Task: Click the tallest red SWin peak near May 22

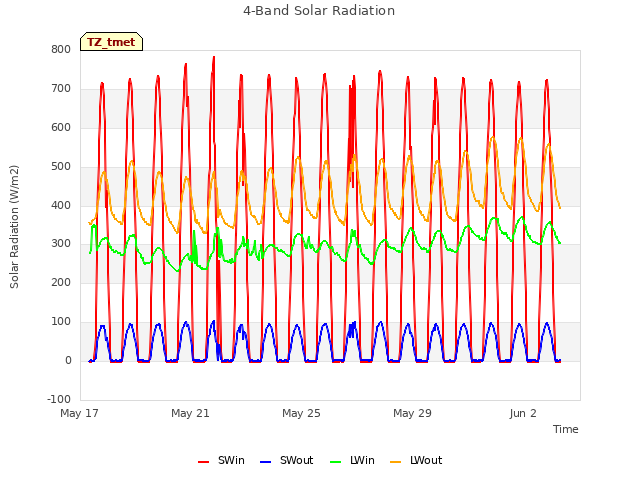Action: click(x=214, y=58)
